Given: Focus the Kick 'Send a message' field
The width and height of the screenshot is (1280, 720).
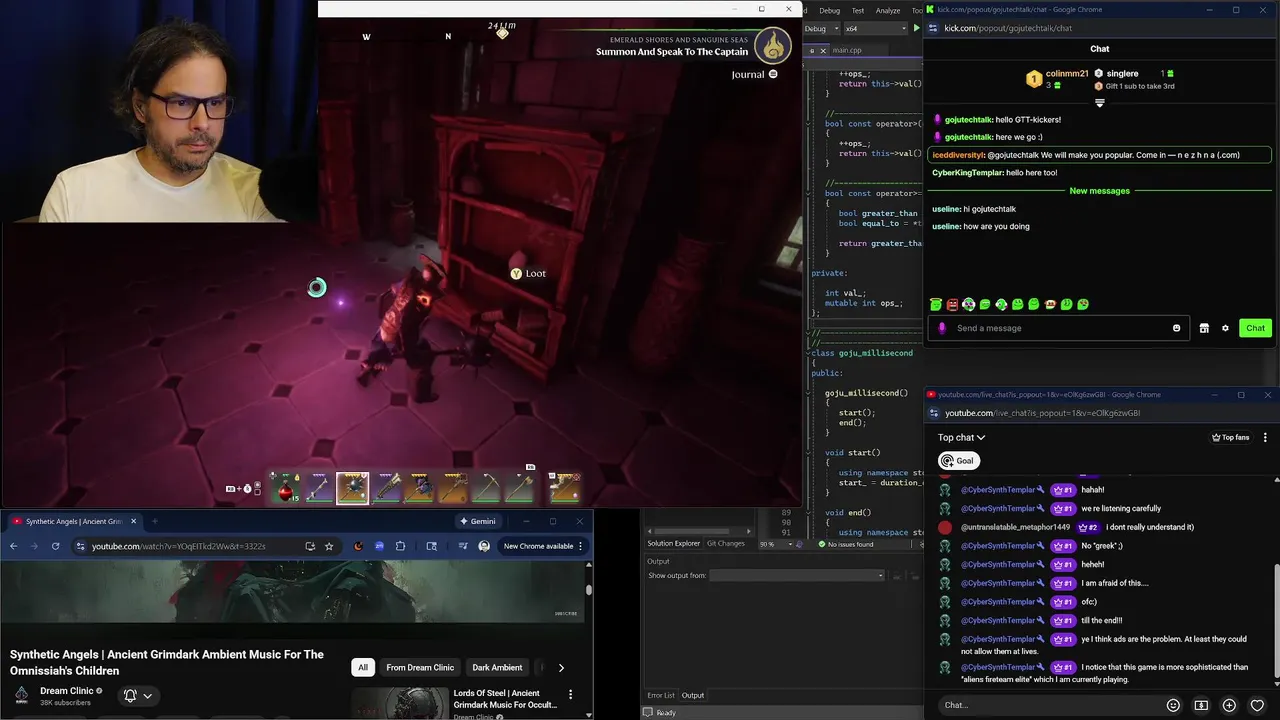Looking at the screenshot, I should tap(1060, 328).
